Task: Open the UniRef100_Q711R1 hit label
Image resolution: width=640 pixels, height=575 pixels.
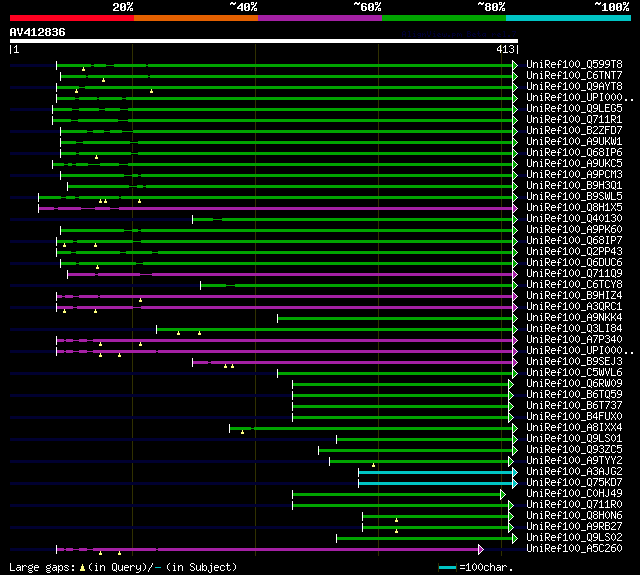Action: tap(574, 120)
